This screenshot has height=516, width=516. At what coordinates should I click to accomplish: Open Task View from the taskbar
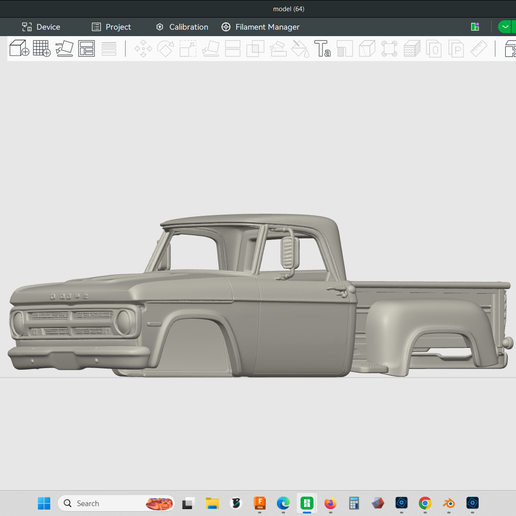coord(187,503)
